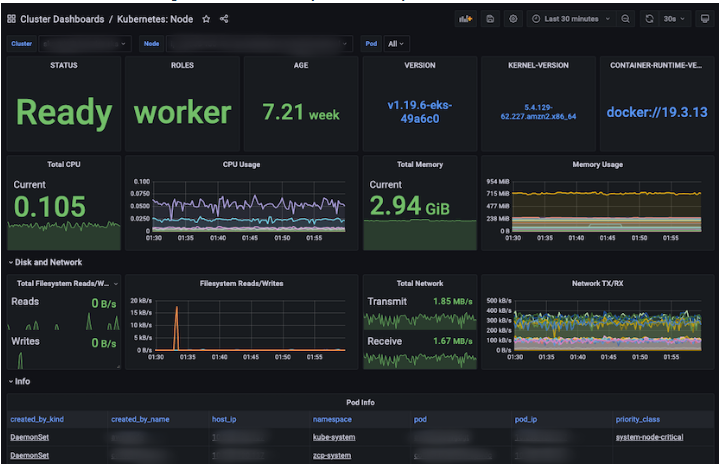The height and width of the screenshot is (467, 723).
Task: Click the share dashboard icon
Action: (224, 19)
